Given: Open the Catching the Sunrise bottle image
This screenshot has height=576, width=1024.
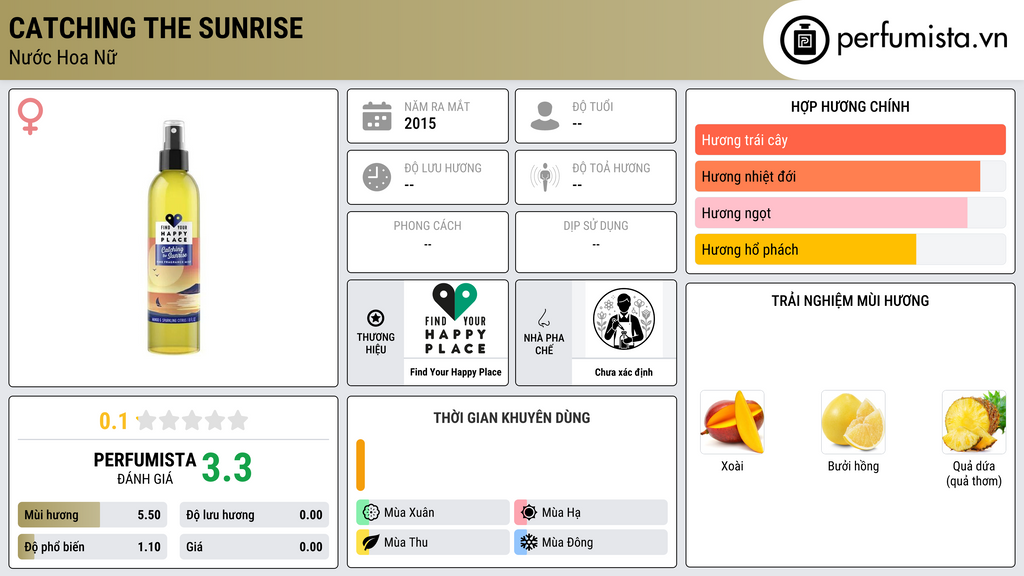Looking at the screenshot, I should [174, 237].
